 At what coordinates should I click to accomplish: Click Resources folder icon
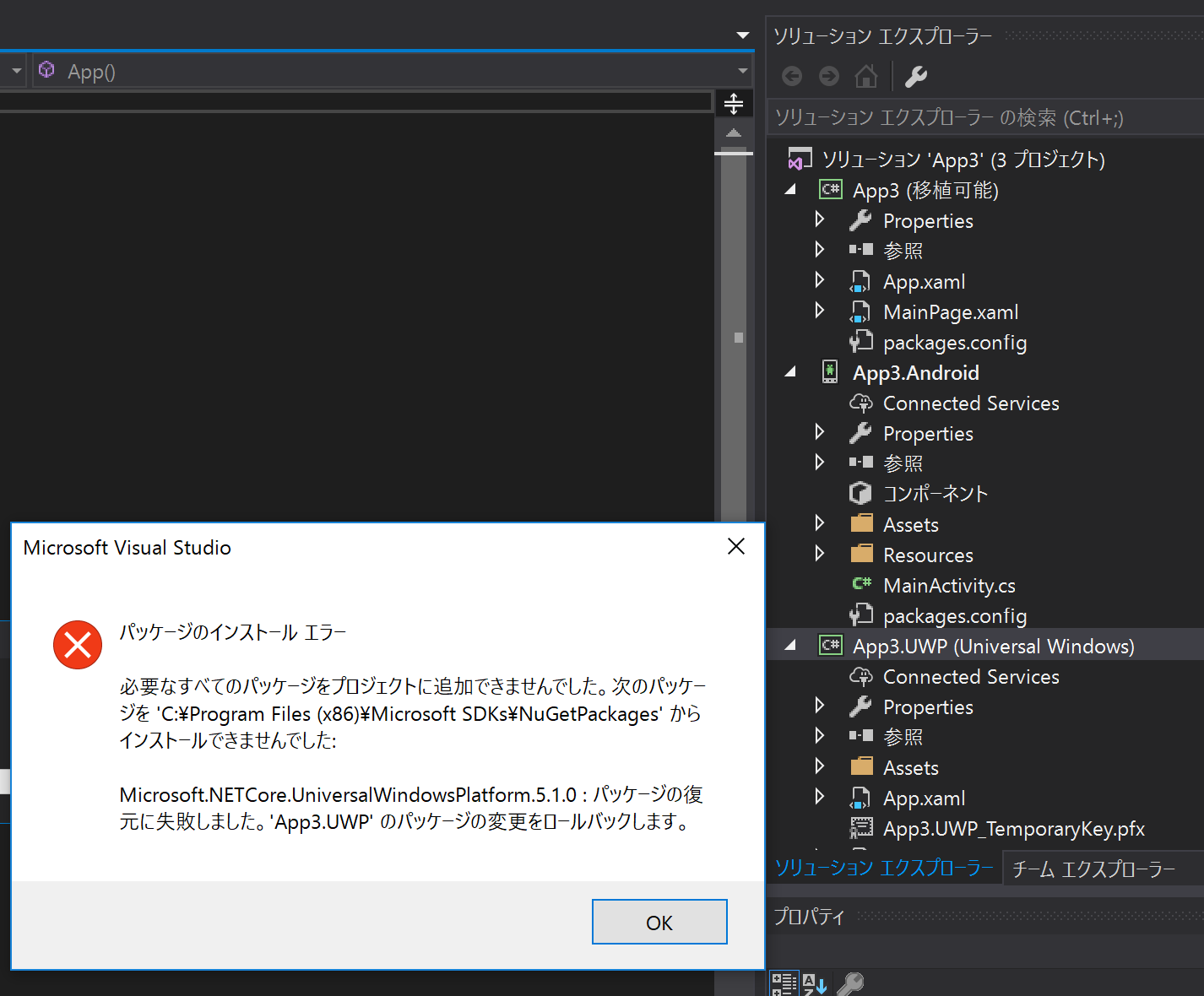(x=861, y=554)
